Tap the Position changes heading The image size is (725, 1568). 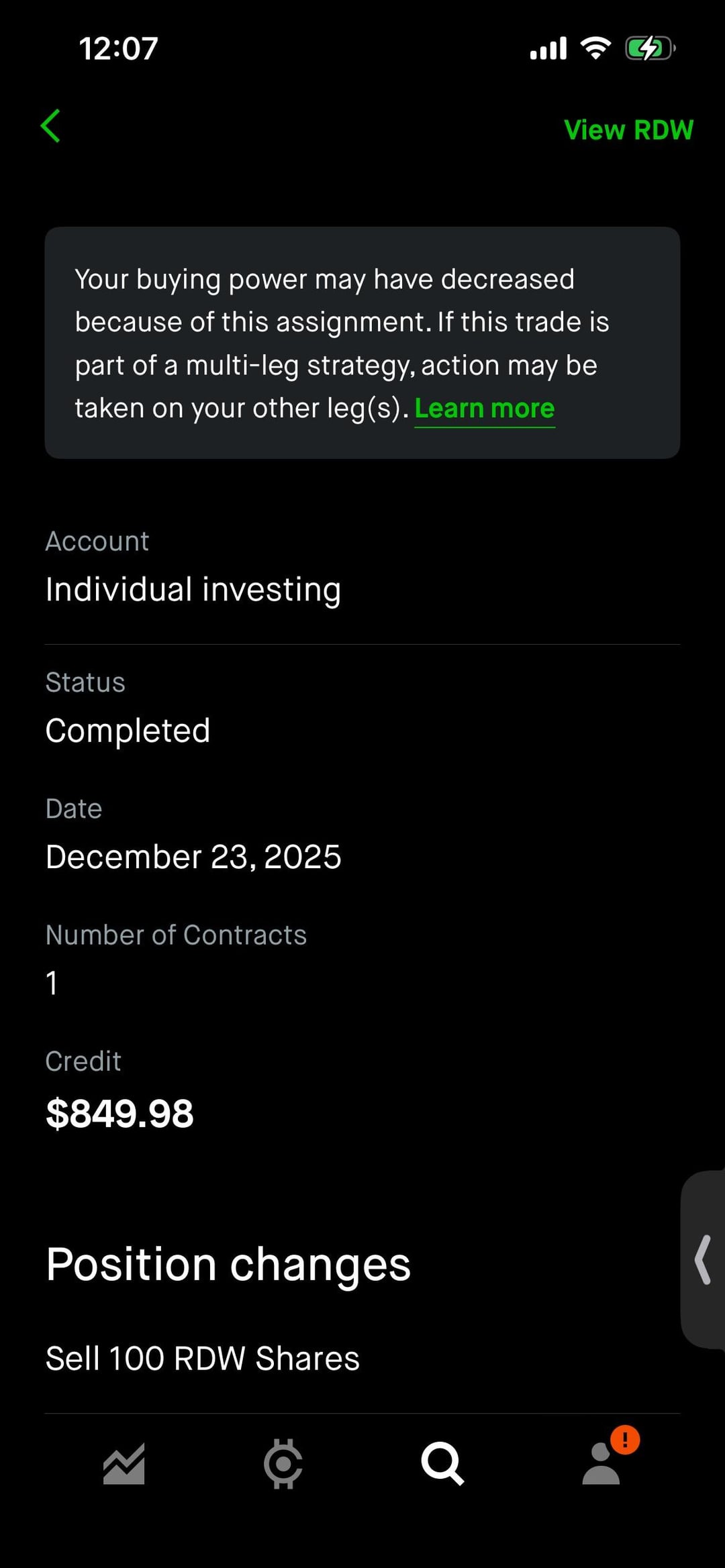228,1265
